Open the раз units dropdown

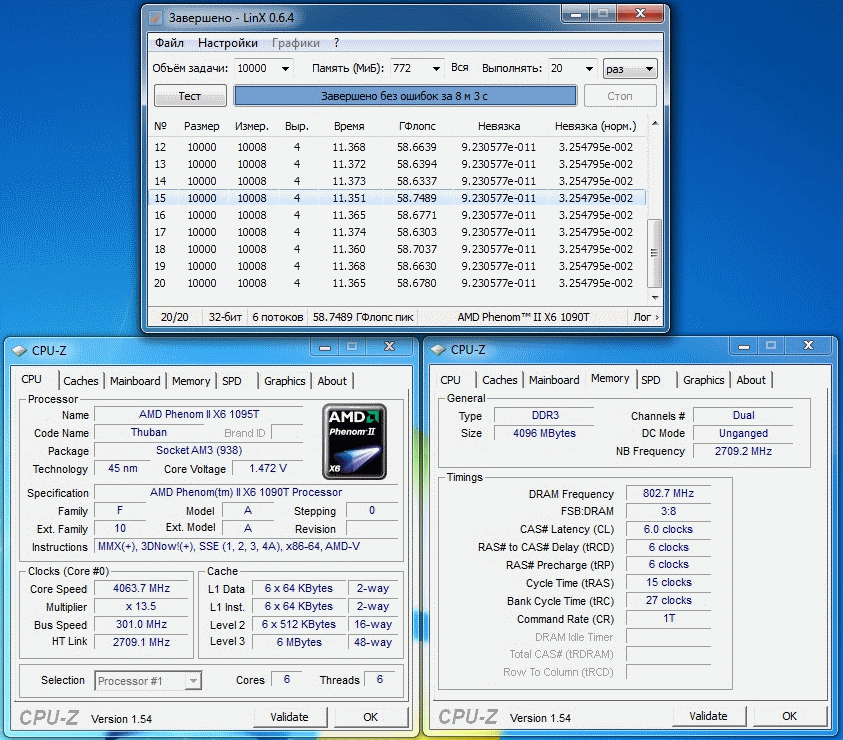click(648, 69)
